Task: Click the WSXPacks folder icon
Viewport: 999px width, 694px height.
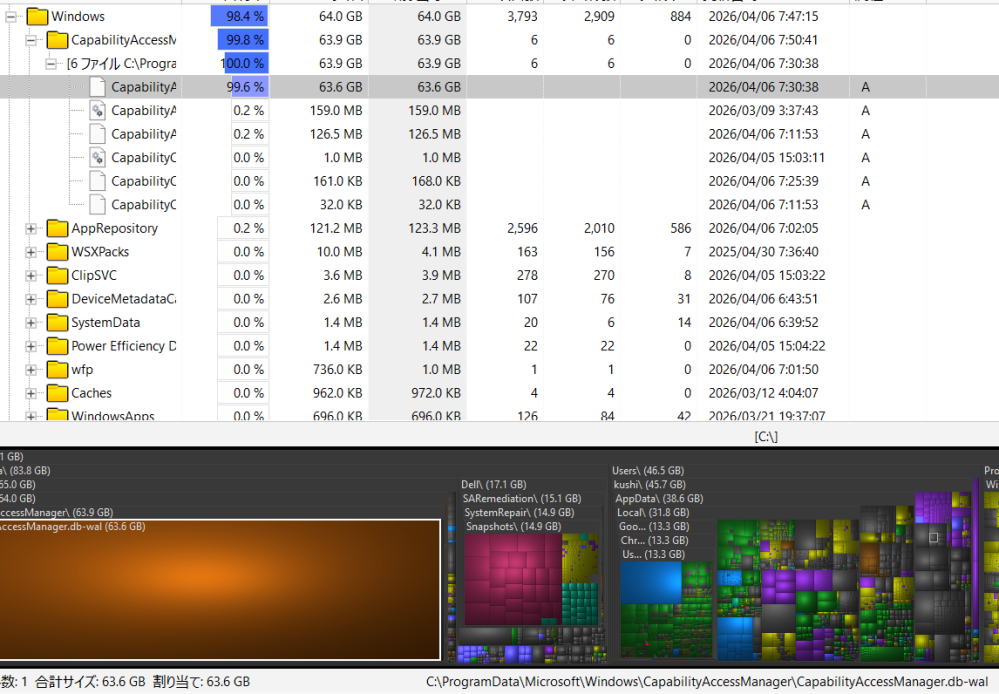Action: (x=56, y=251)
